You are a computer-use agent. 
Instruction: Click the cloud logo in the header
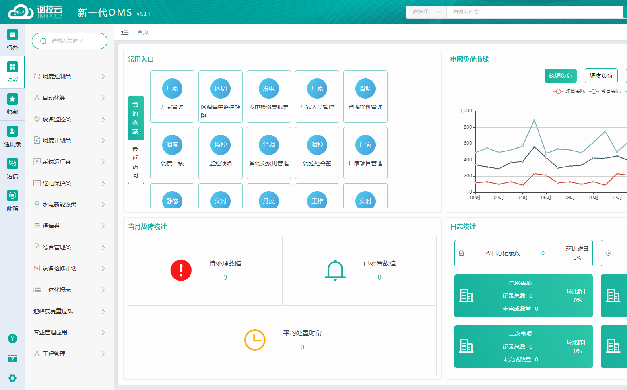pyautogui.click(x=21, y=12)
